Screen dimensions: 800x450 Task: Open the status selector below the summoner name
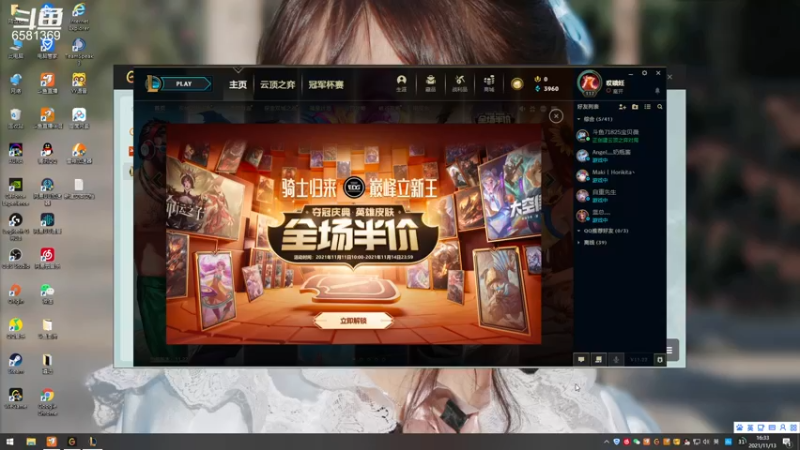click(615, 91)
